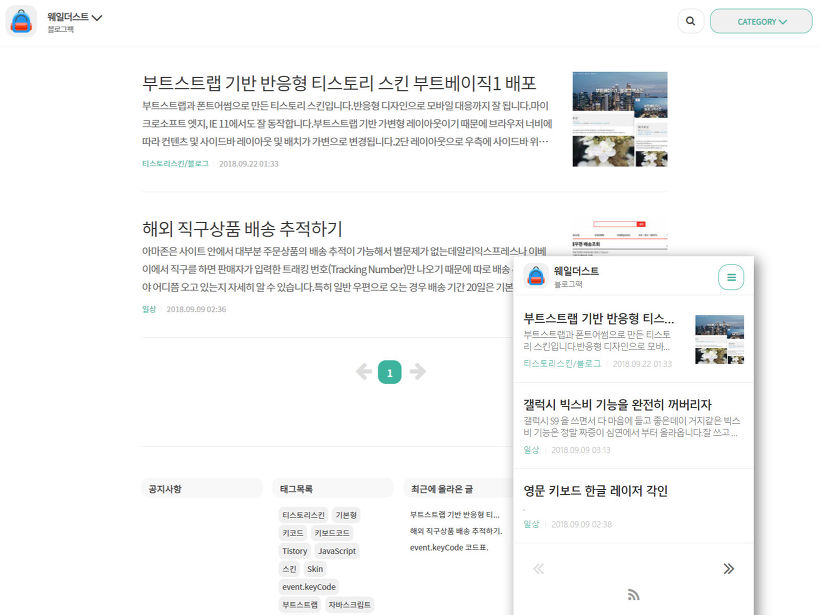This screenshot has width=820, height=615.
Task: Open recent post 해외 직구상품 배송 추적하기 in footer
Action: click(x=456, y=531)
